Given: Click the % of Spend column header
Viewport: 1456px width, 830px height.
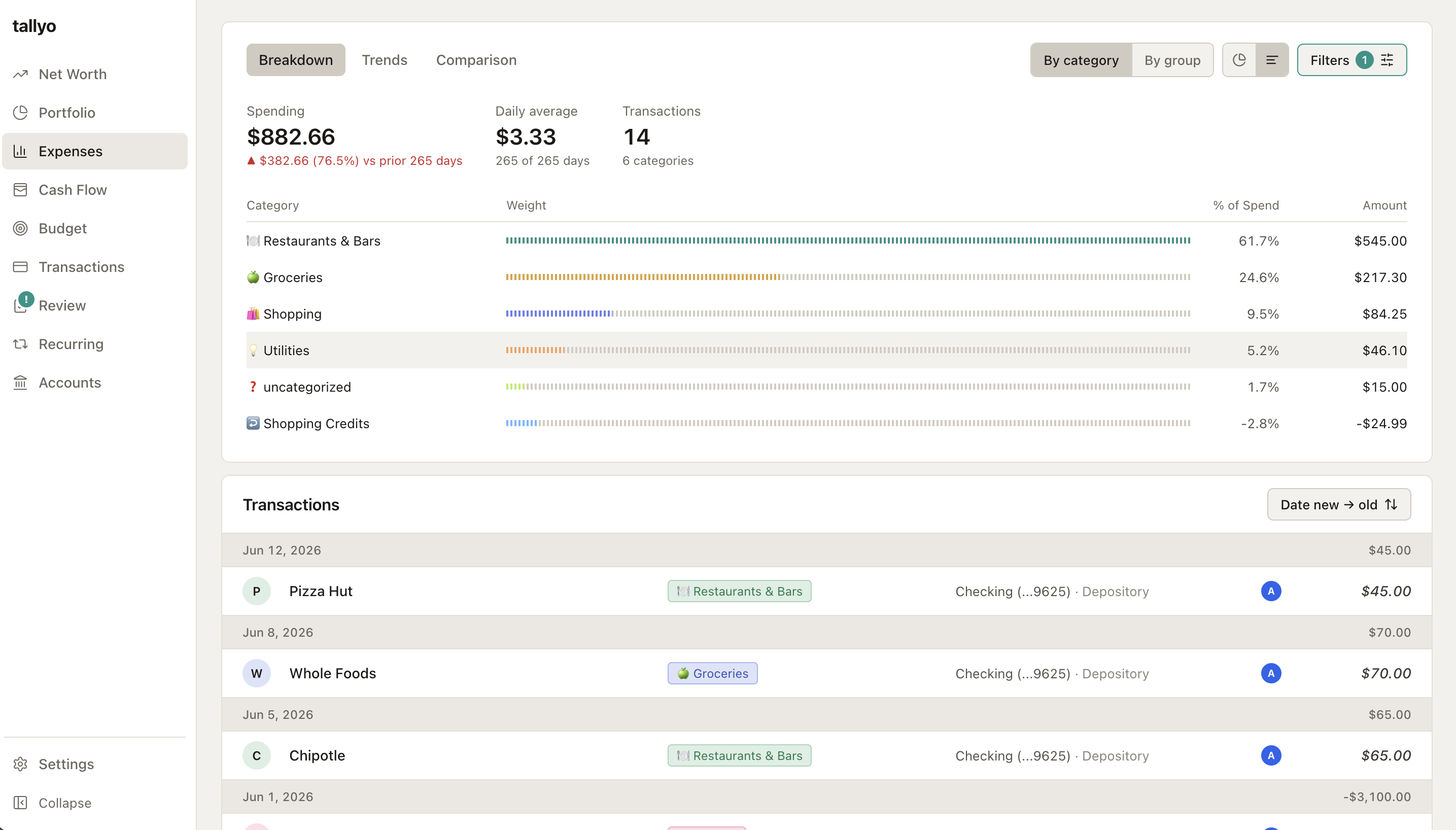Looking at the screenshot, I should [1246, 205].
